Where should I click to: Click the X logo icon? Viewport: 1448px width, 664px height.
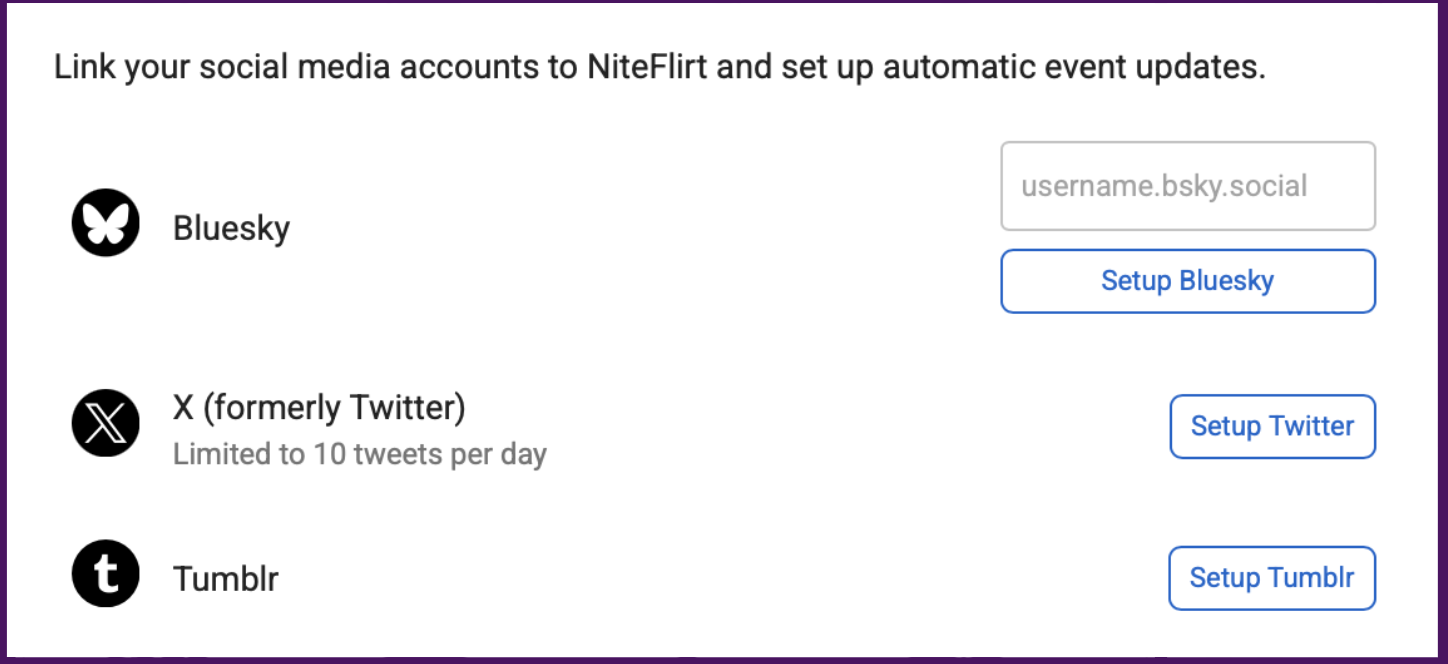[x=105, y=424]
